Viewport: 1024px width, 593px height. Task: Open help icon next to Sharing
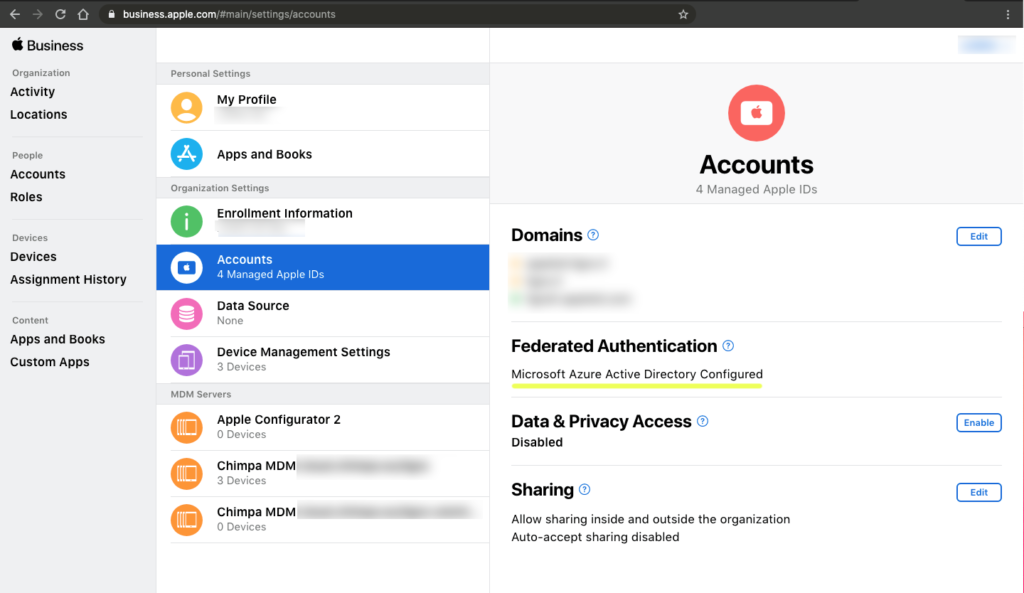584,489
